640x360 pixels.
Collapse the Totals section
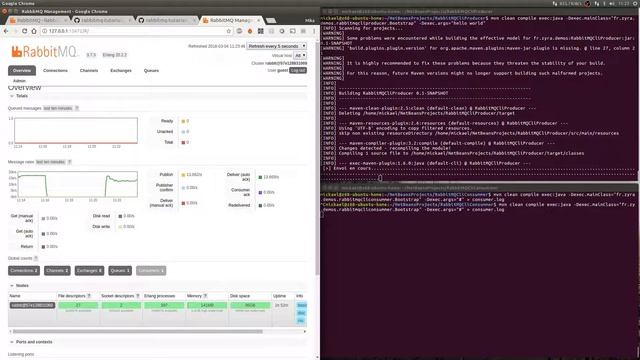[19, 96]
